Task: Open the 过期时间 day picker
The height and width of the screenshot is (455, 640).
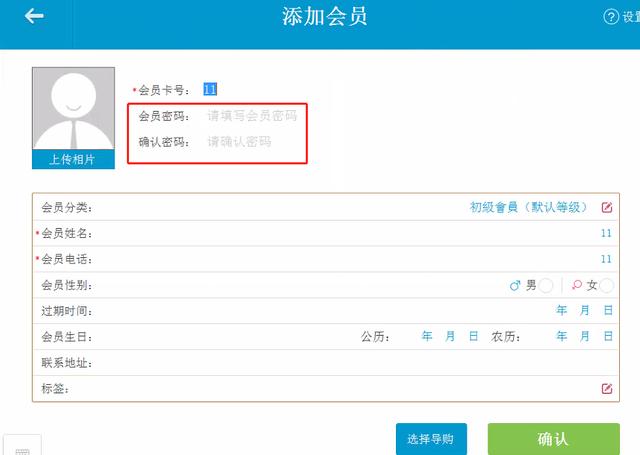Action: point(608,311)
